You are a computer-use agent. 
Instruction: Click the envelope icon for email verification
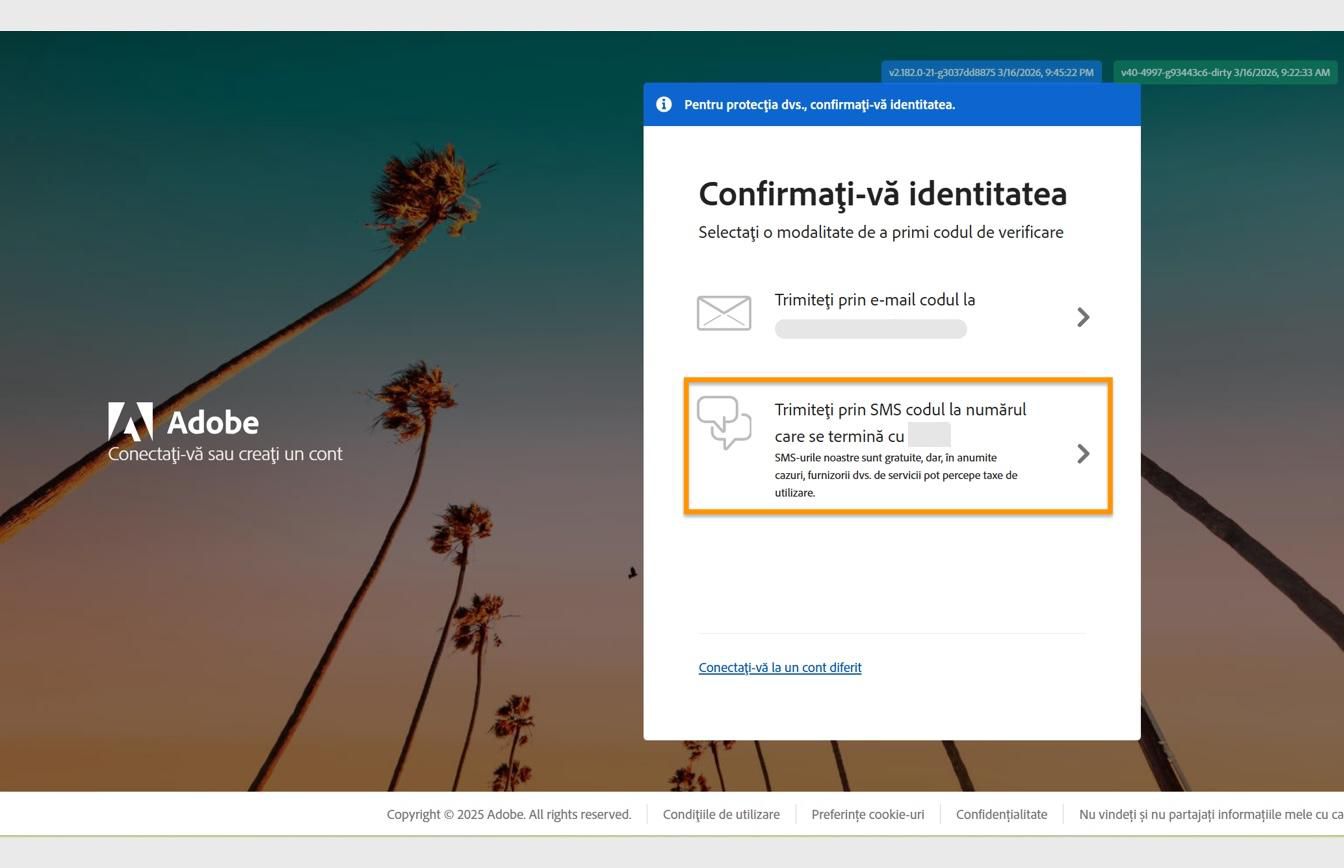[723, 313]
